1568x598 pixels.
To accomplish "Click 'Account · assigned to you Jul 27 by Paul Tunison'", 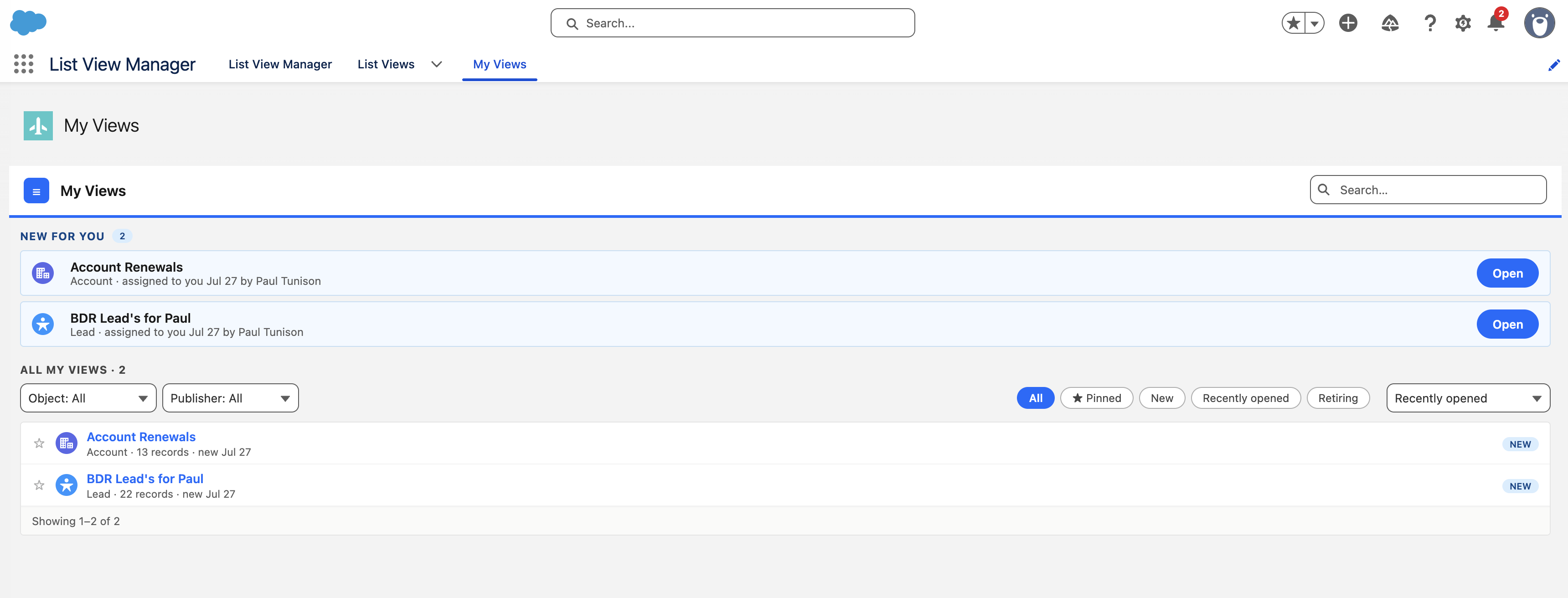I will [x=196, y=281].
